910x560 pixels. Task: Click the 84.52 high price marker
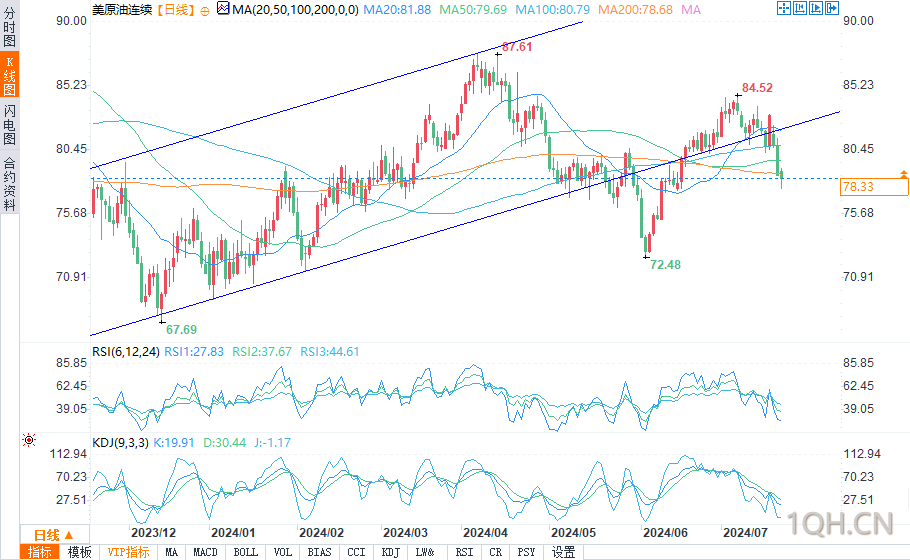coord(757,88)
